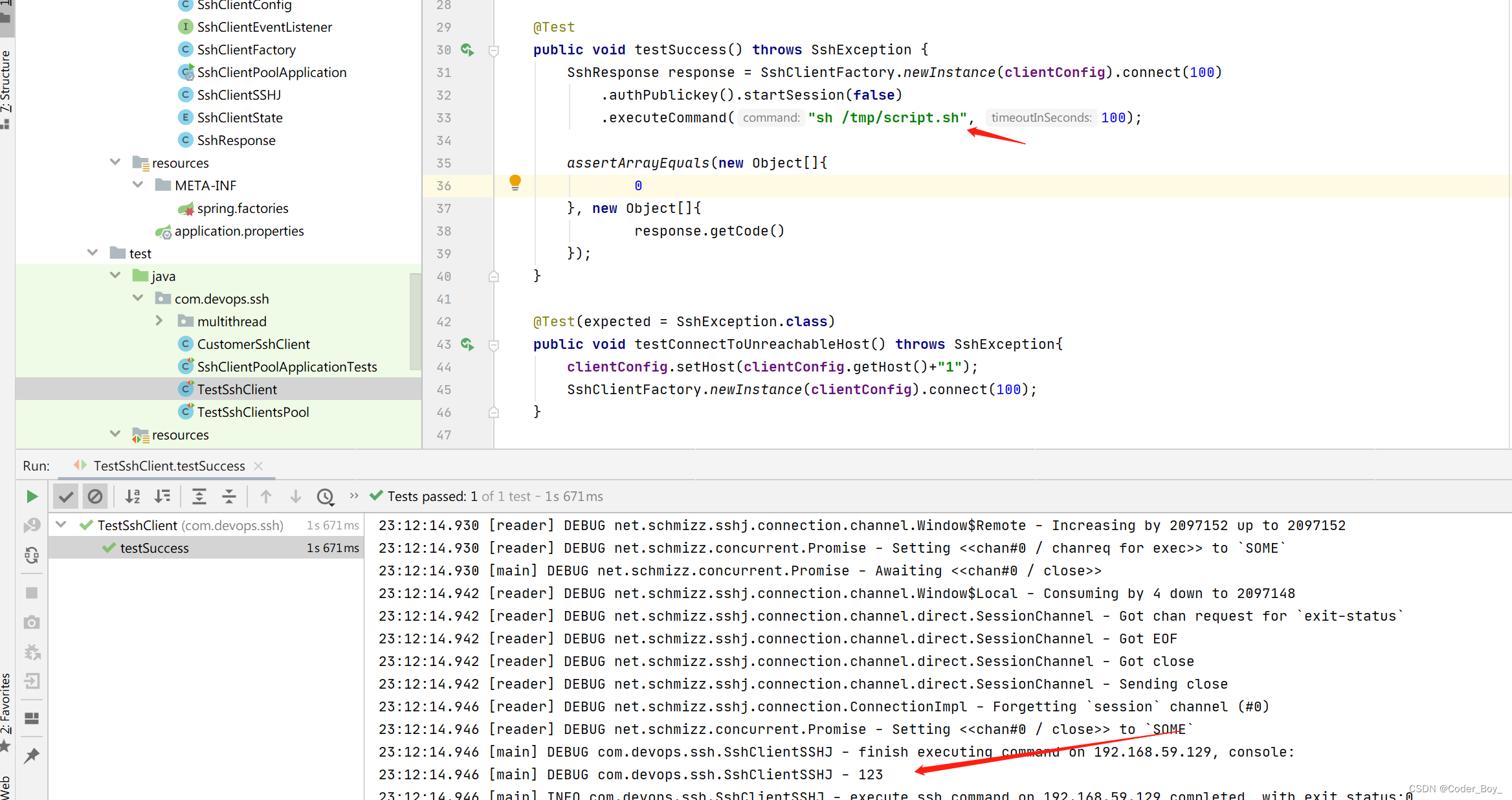Click the restore layout icon in Run sidebar
The image size is (1512, 800).
[32, 718]
